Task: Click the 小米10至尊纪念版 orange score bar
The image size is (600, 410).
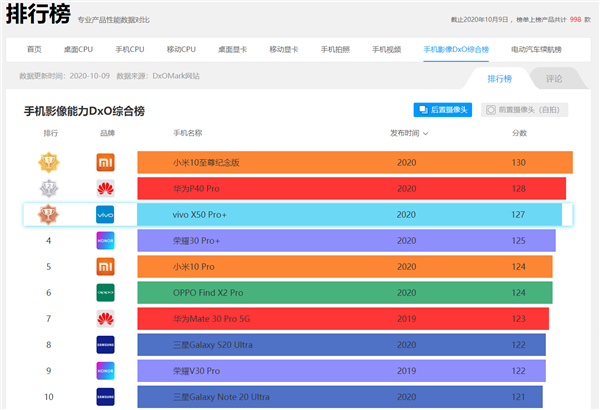Action: pyautogui.click(x=355, y=162)
